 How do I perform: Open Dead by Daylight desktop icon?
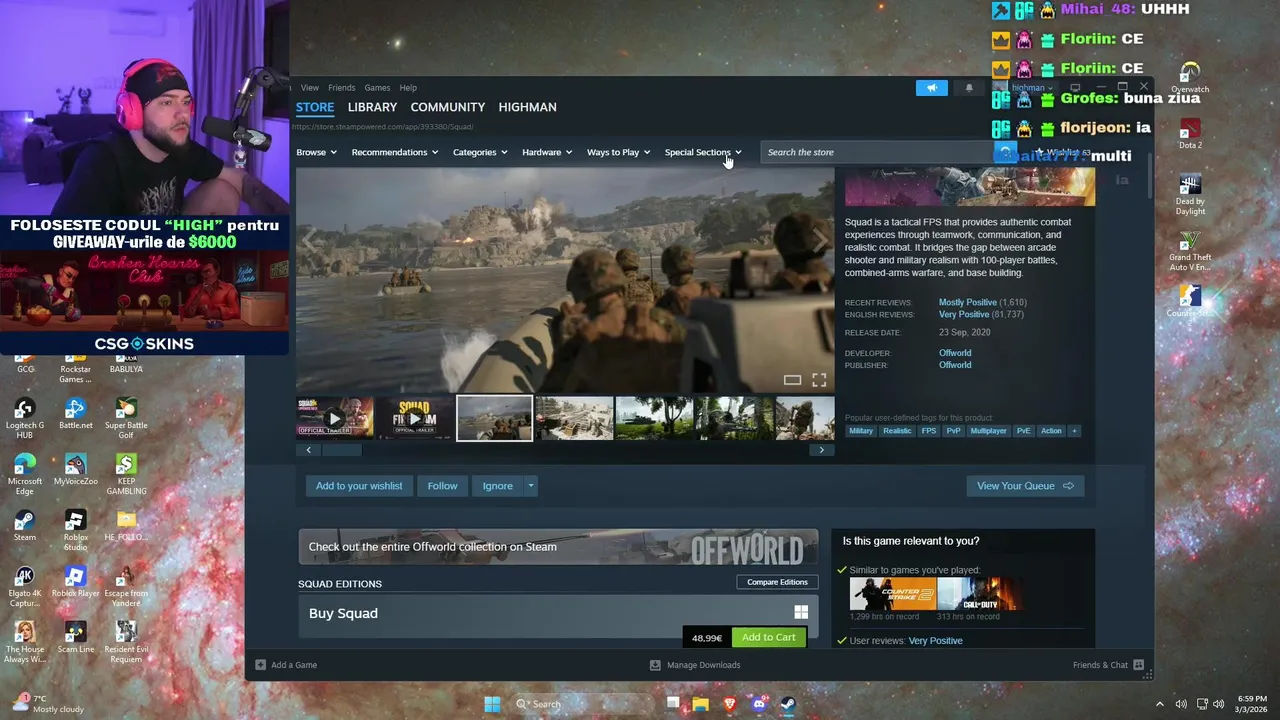coord(1190,194)
